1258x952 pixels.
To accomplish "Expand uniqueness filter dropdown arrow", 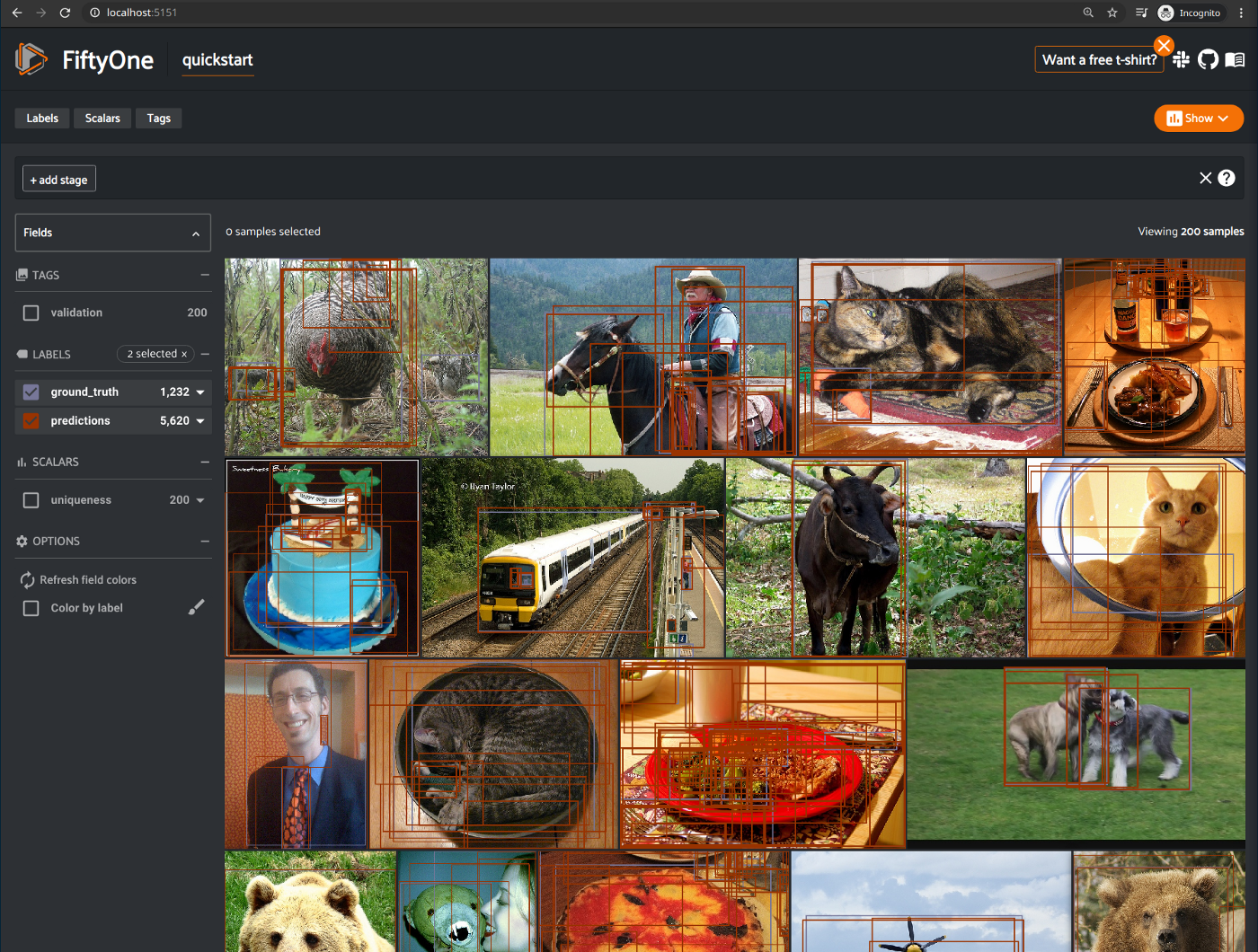I will point(200,500).
